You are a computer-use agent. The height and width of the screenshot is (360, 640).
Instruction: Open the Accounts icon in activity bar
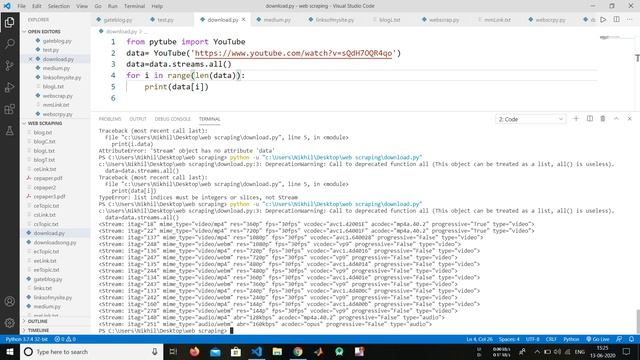[9, 301]
